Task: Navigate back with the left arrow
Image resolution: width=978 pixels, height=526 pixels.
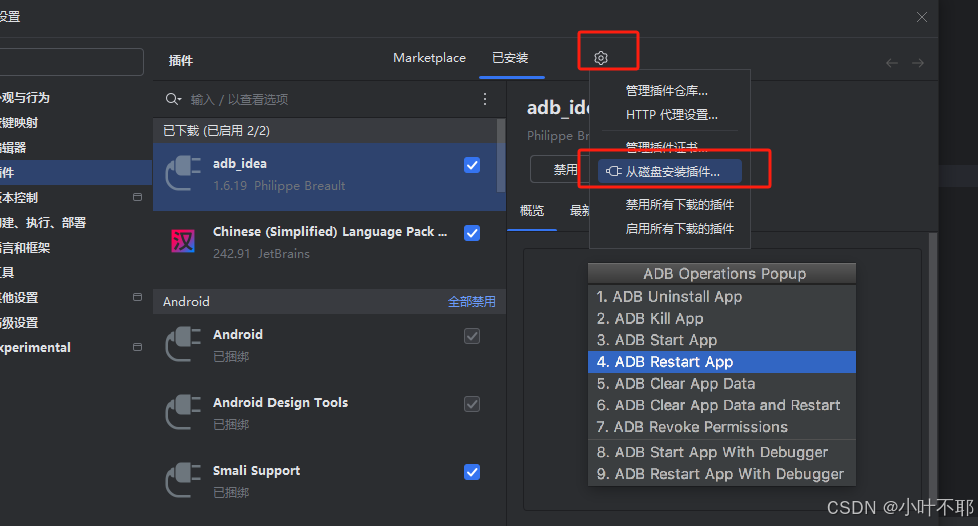Action: 892,63
